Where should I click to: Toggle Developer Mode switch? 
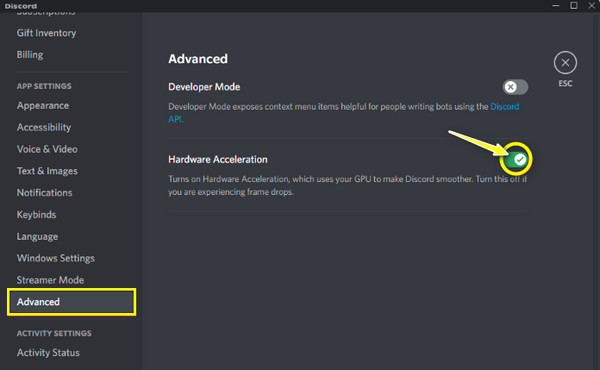pos(515,87)
